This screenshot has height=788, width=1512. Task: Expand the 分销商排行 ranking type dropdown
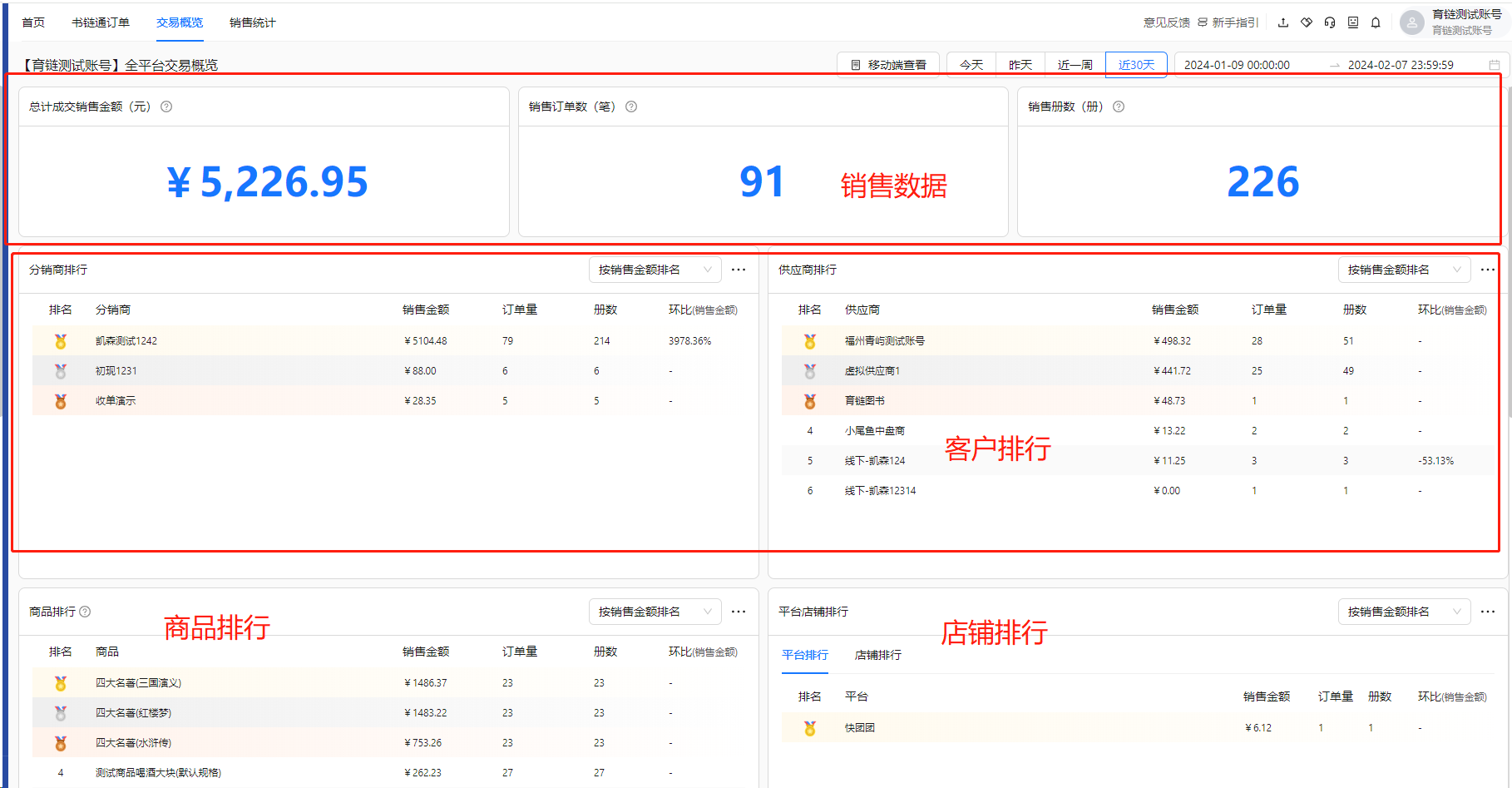click(x=655, y=270)
